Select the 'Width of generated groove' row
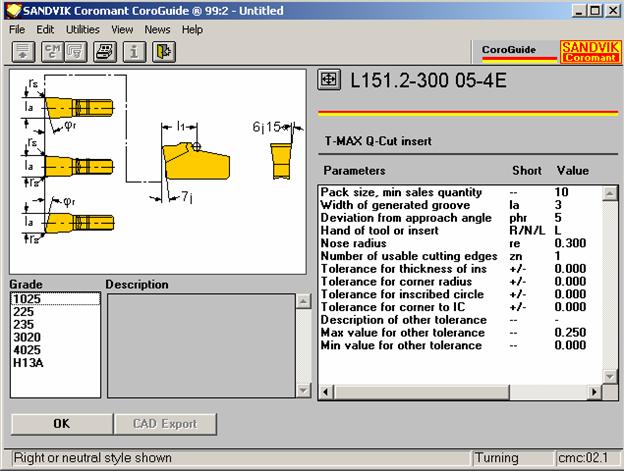Image resolution: width=624 pixels, height=471 pixels. tap(460, 205)
